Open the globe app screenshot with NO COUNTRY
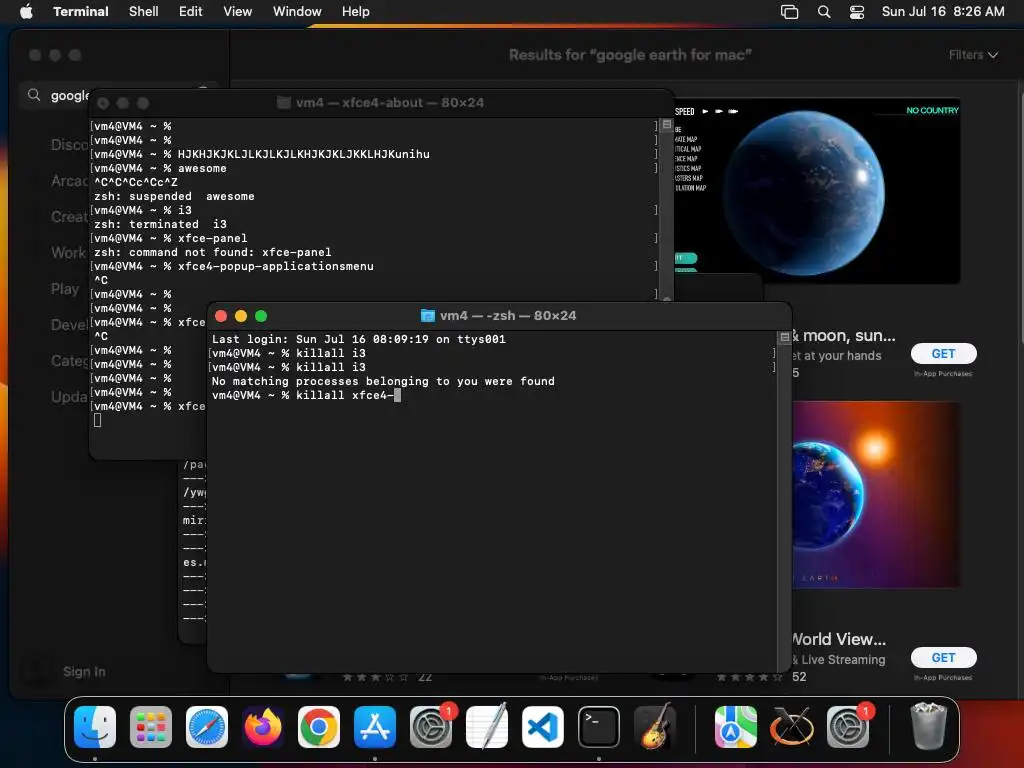1024x768 pixels. pyautogui.click(x=817, y=191)
